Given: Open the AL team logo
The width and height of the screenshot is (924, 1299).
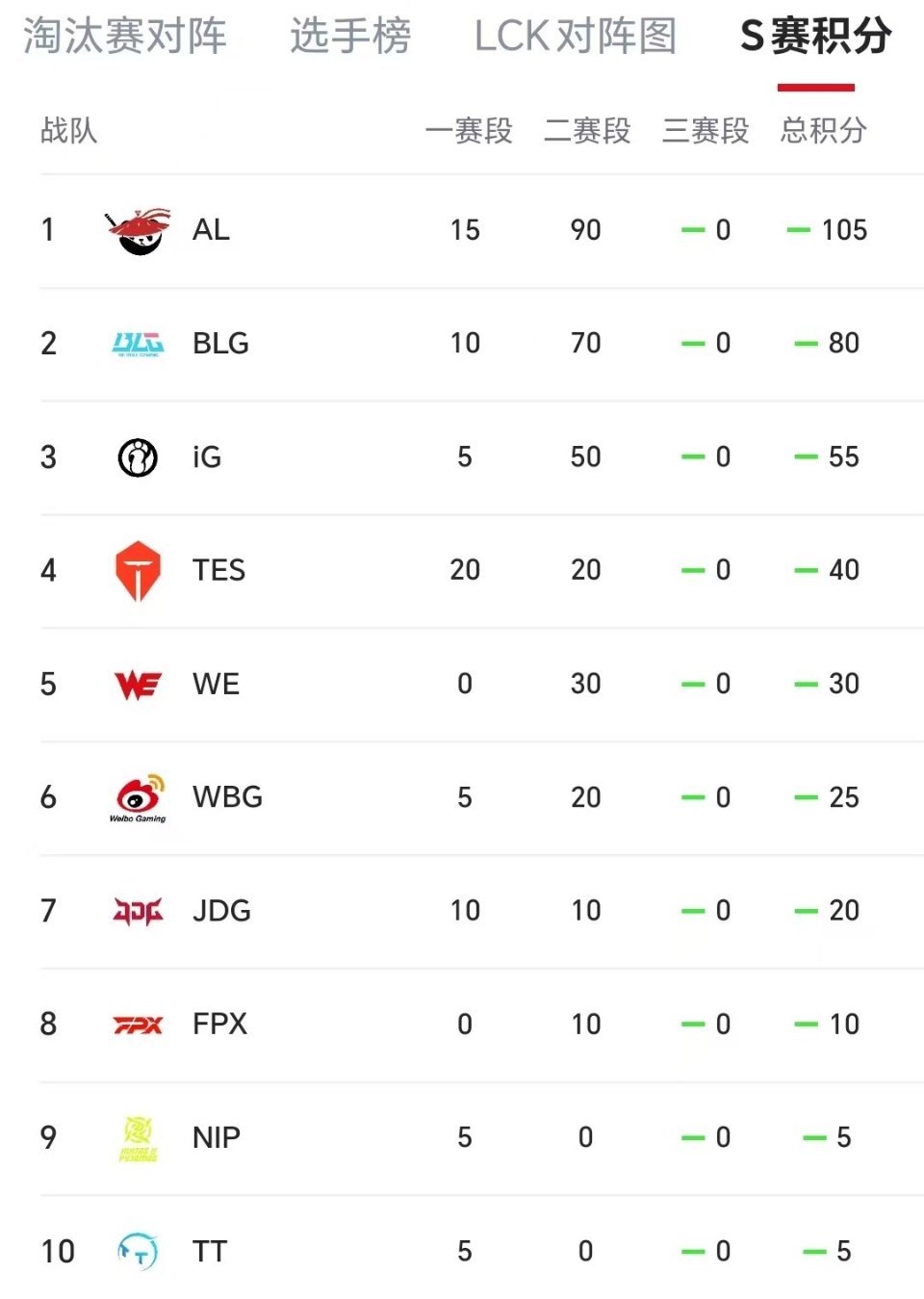Looking at the screenshot, I should pos(139,230).
